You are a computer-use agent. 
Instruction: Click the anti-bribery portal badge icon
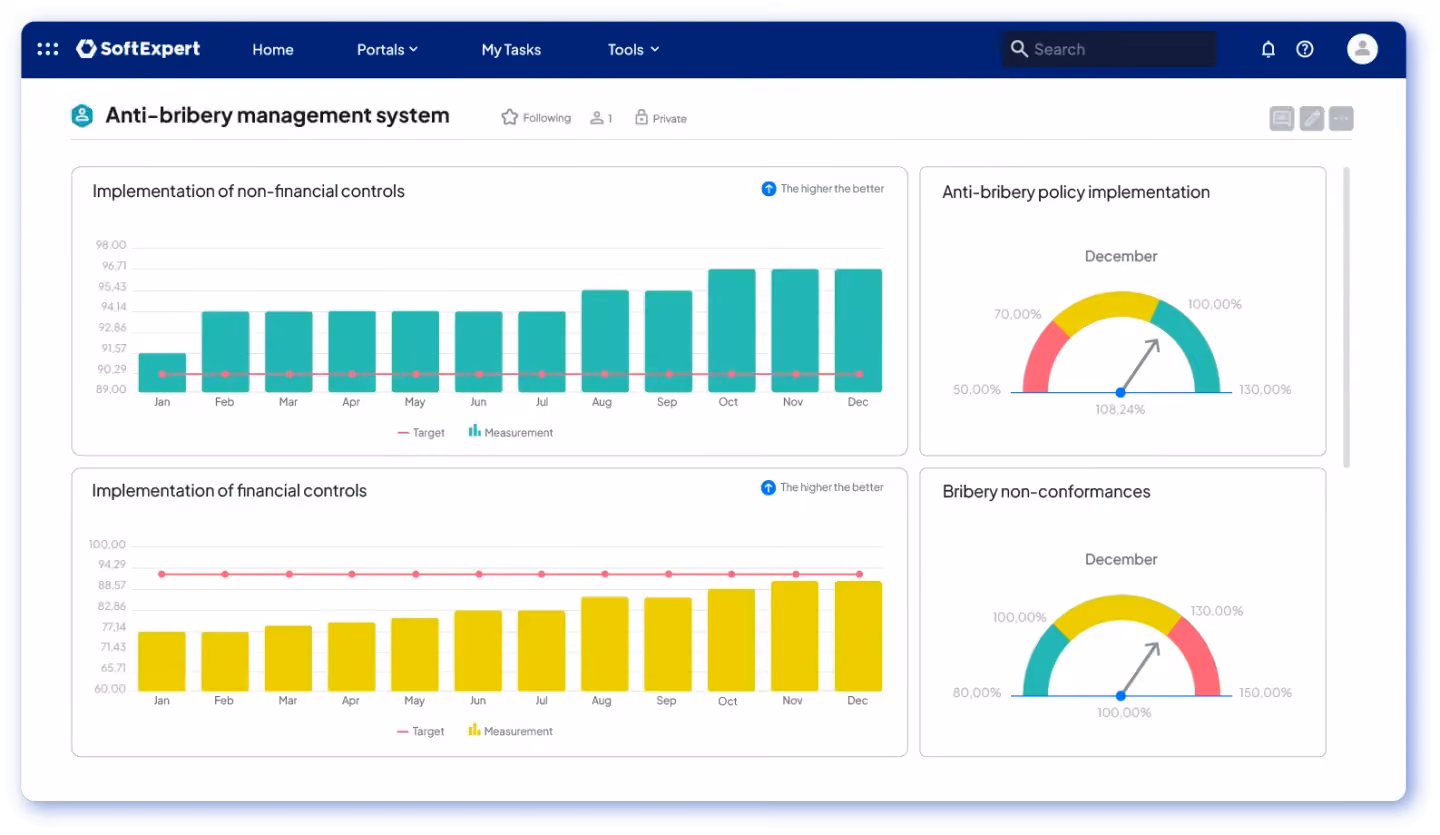pos(82,116)
